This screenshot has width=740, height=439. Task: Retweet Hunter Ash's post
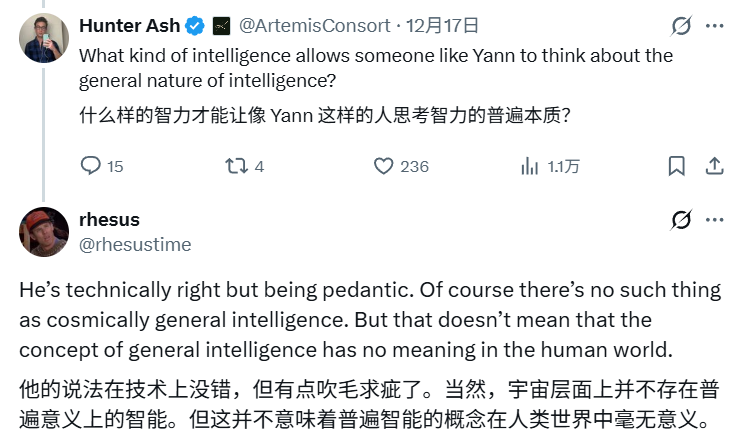click(x=237, y=166)
